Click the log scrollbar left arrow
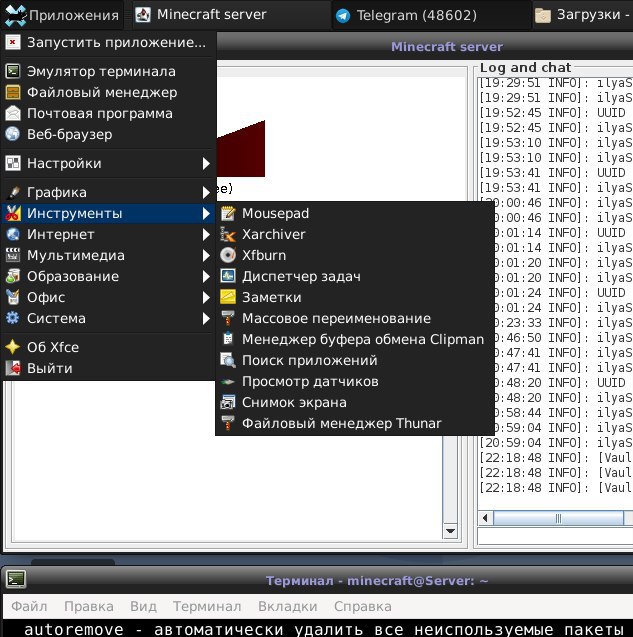633x637 pixels. (x=485, y=518)
